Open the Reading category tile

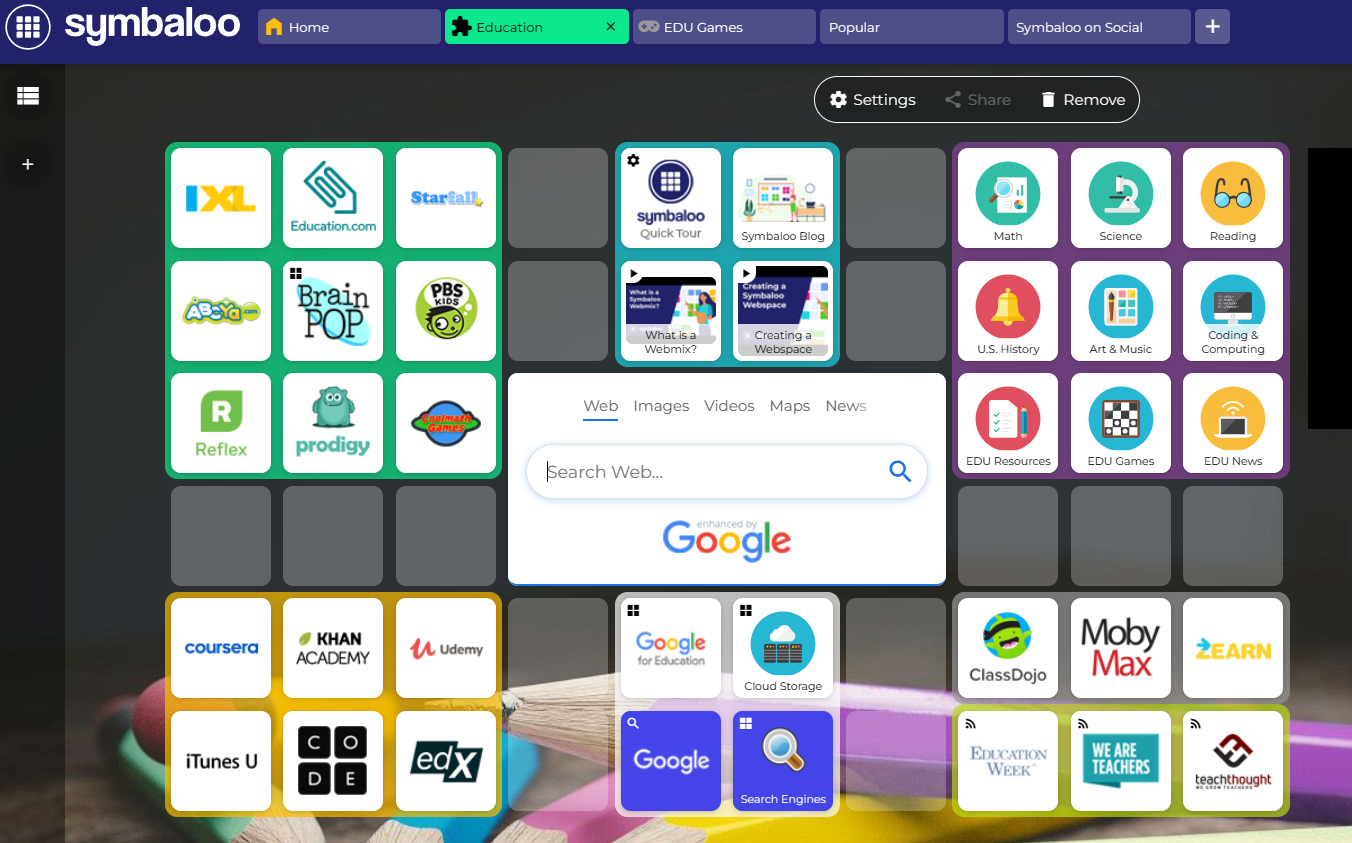(1233, 198)
